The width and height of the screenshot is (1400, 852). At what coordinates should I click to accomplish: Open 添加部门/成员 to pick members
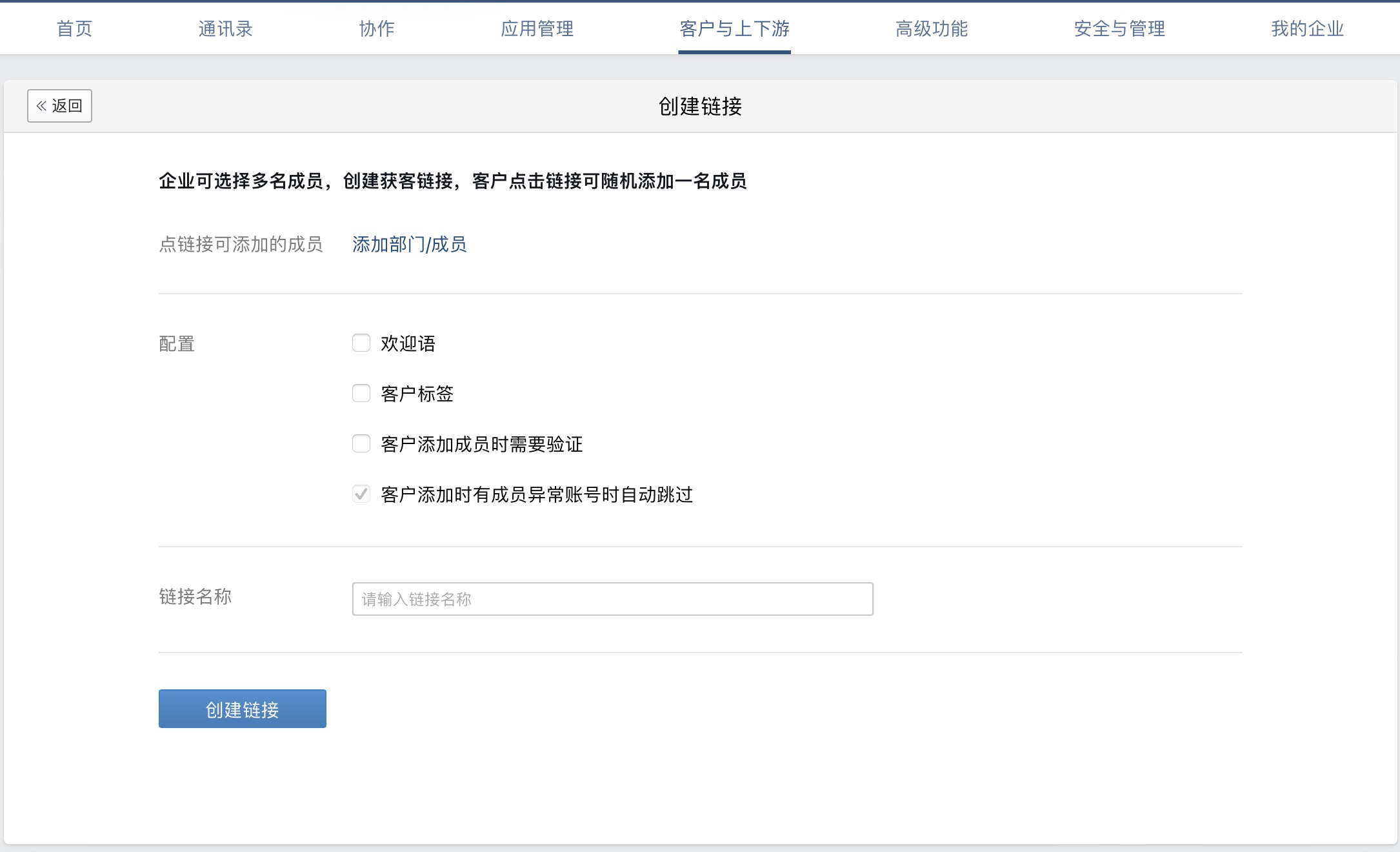410,245
